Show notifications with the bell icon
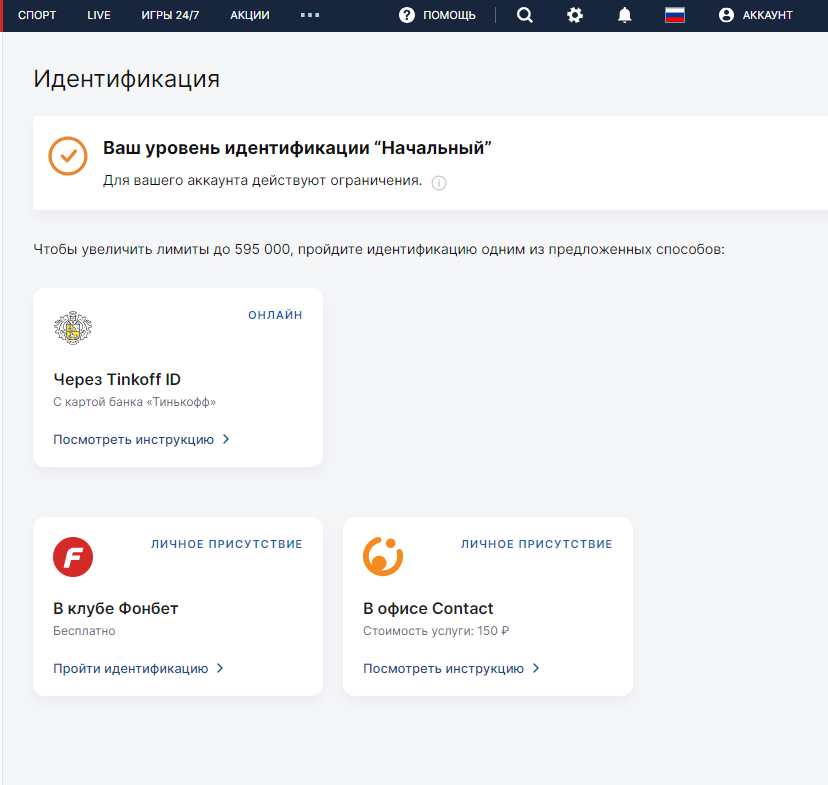 click(x=625, y=15)
